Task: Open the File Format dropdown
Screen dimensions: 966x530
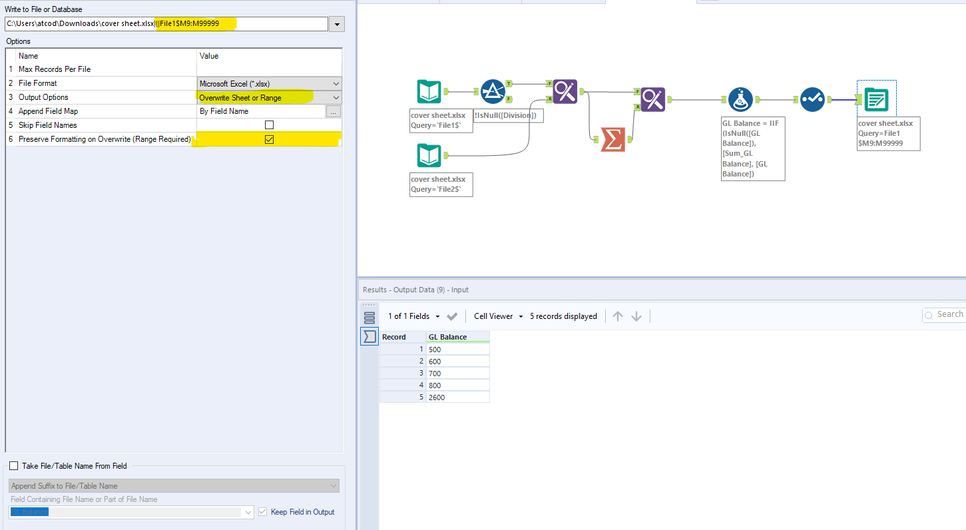Action: (x=336, y=83)
